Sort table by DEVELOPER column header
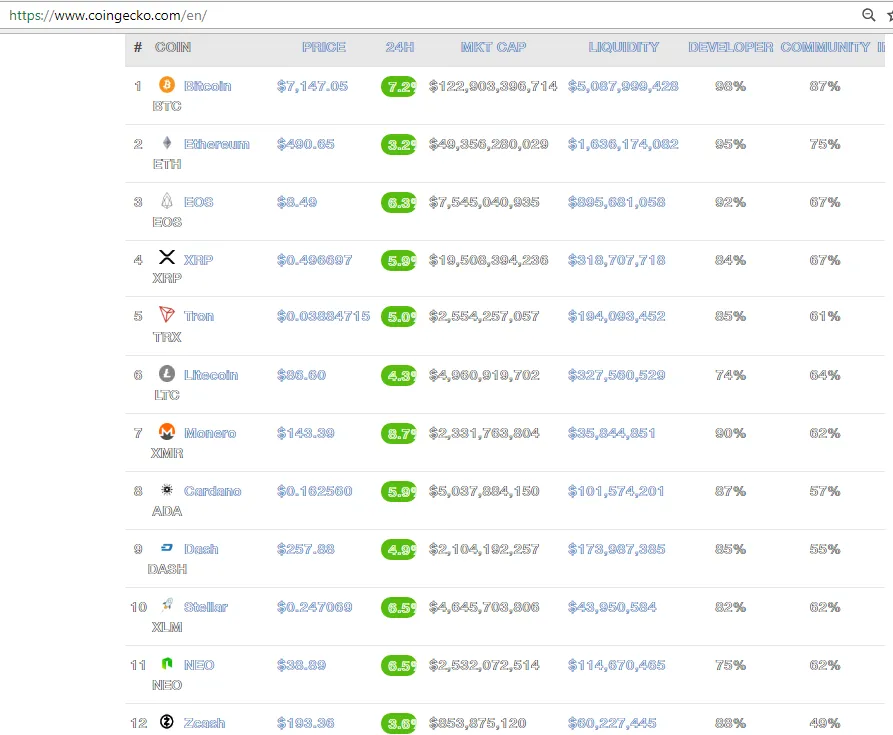893x735 pixels. (731, 47)
